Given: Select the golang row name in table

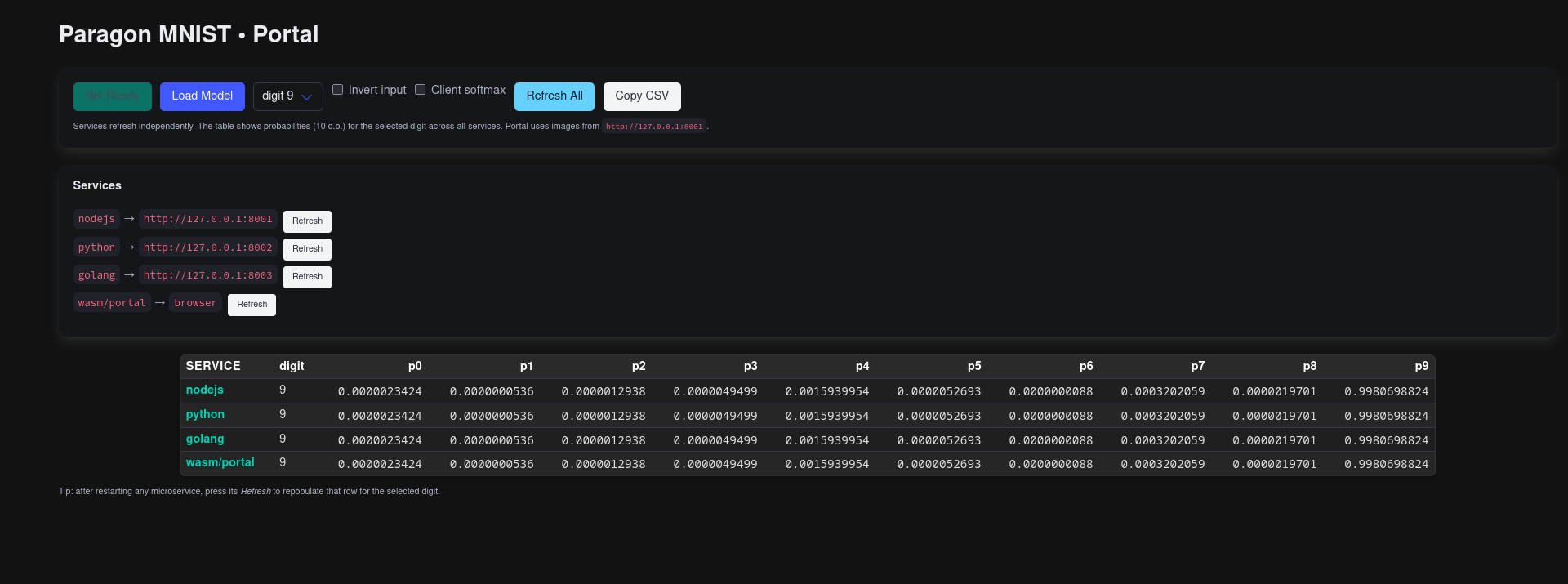Looking at the screenshot, I should (205, 439).
